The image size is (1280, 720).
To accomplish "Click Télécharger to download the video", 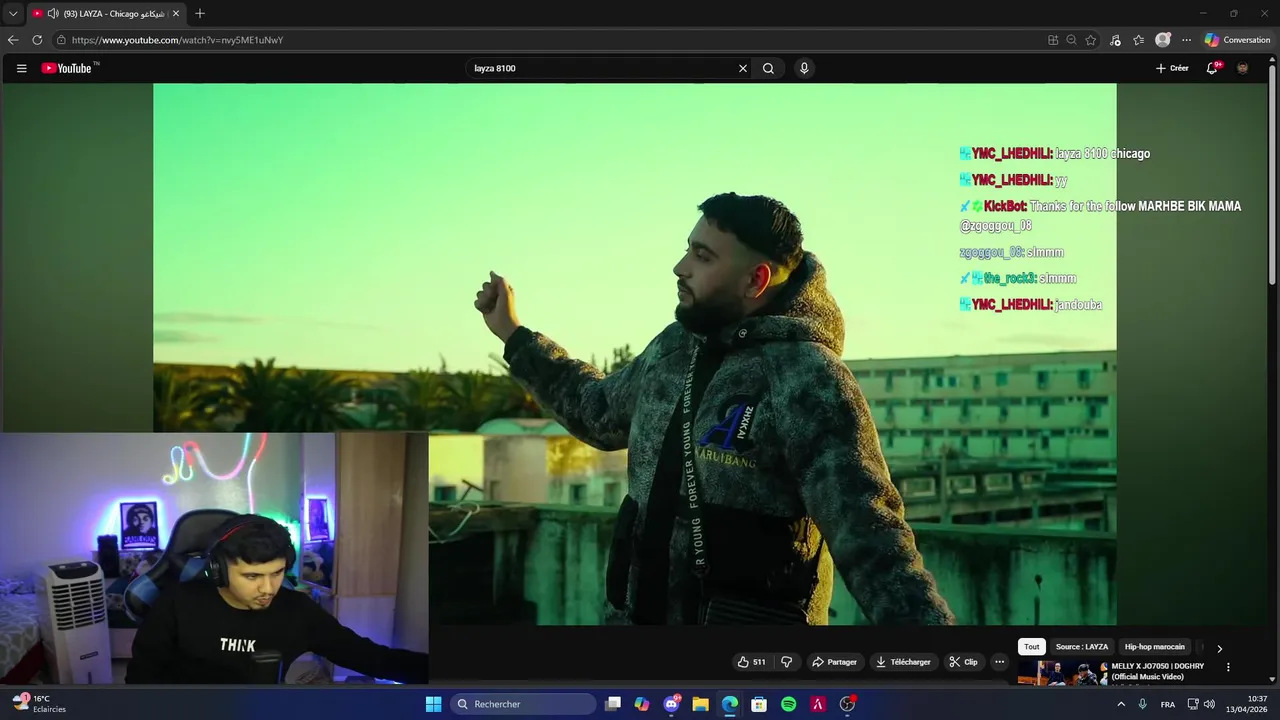I will 903,662.
